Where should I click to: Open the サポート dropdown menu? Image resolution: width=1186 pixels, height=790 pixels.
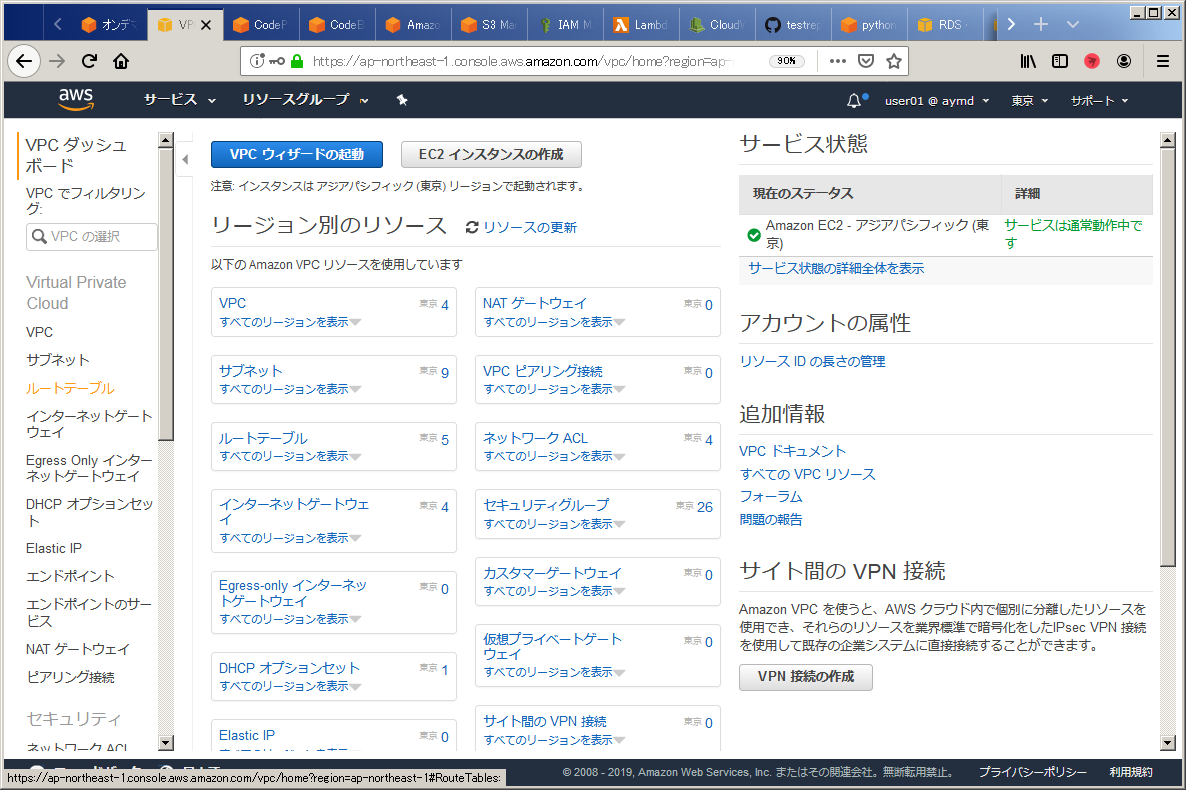point(1099,101)
